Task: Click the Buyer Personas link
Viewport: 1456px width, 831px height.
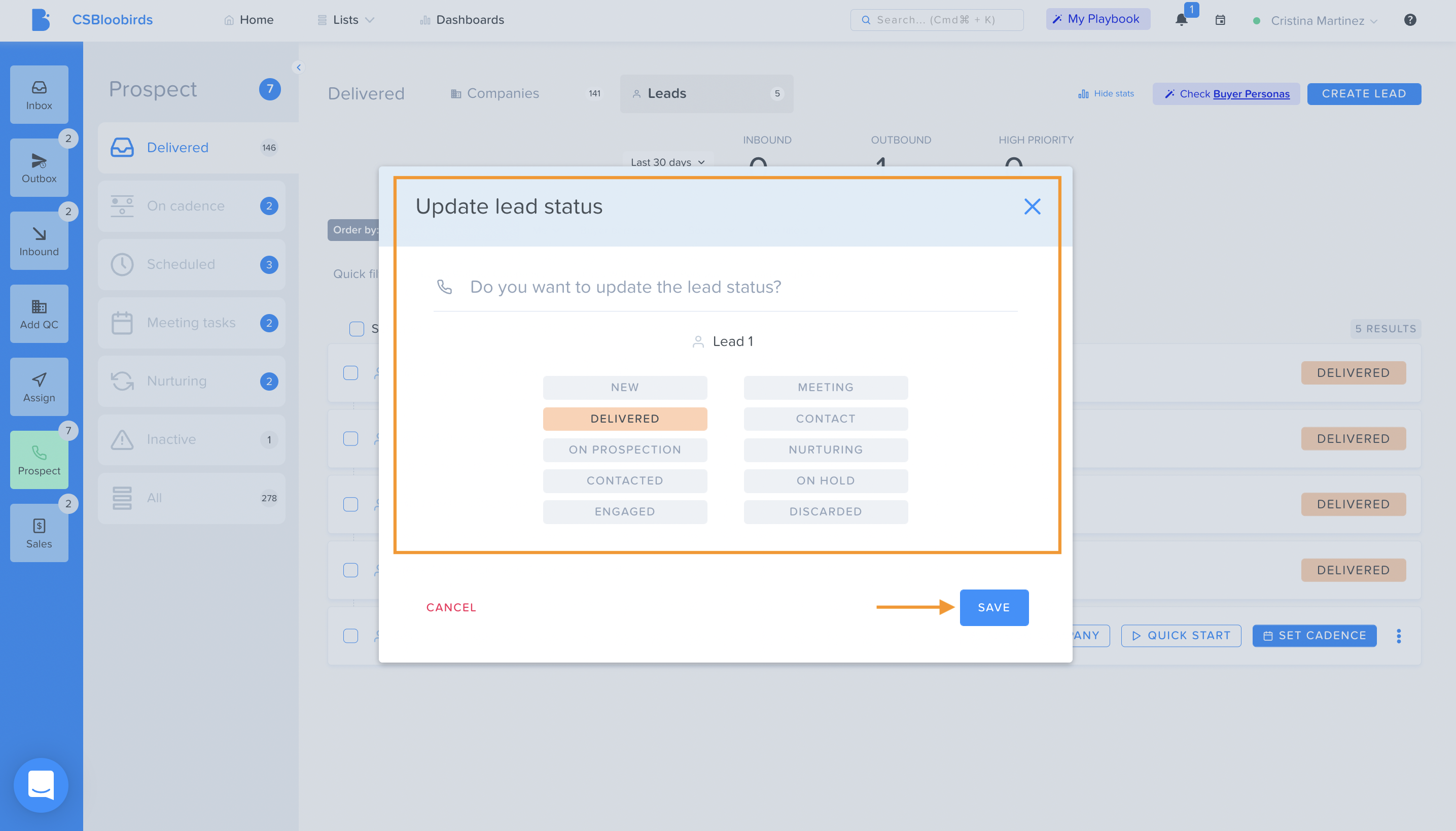Action: (x=1251, y=94)
